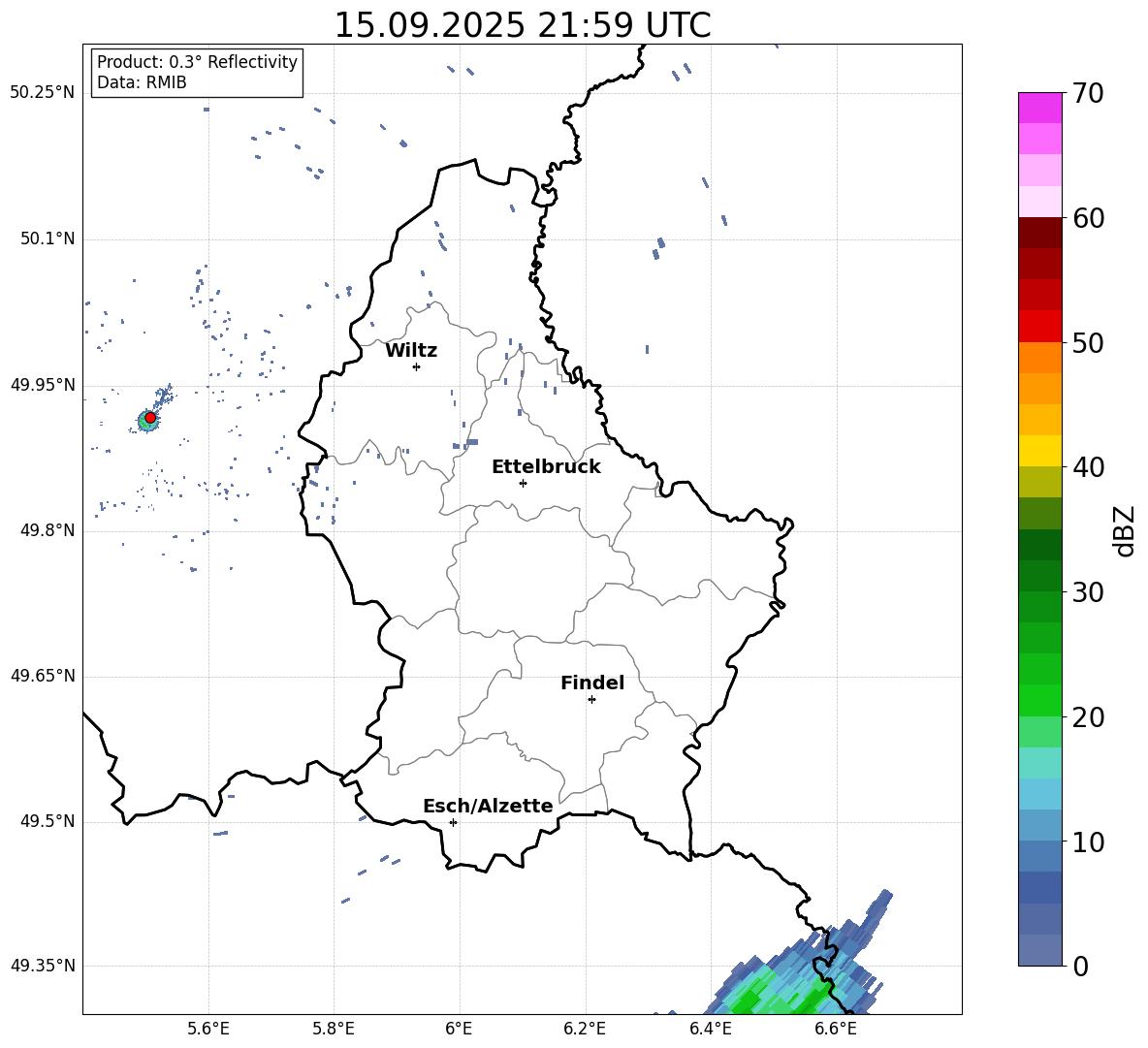The height and width of the screenshot is (1048, 1148).
Task: Click the 49.35°N latitude label
Action: (x=42, y=966)
